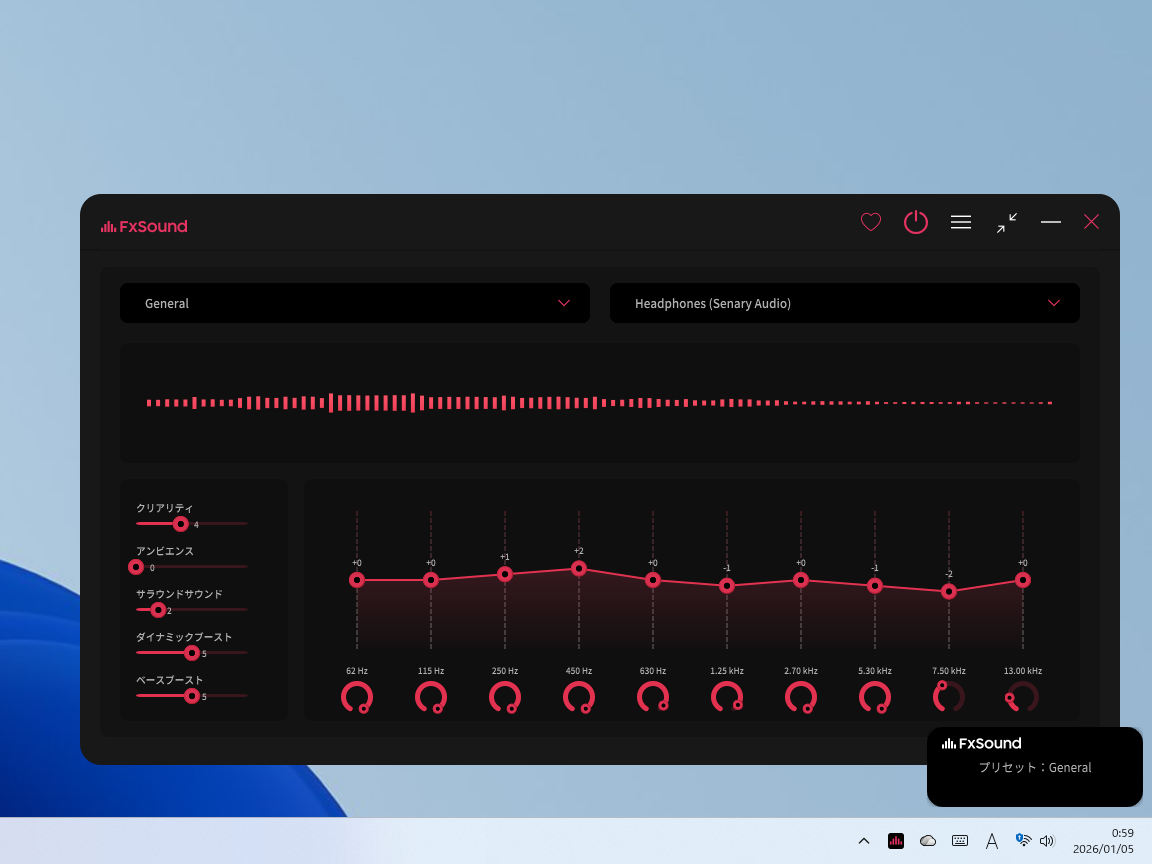Click the FxSound heart/favorites icon

tap(871, 222)
